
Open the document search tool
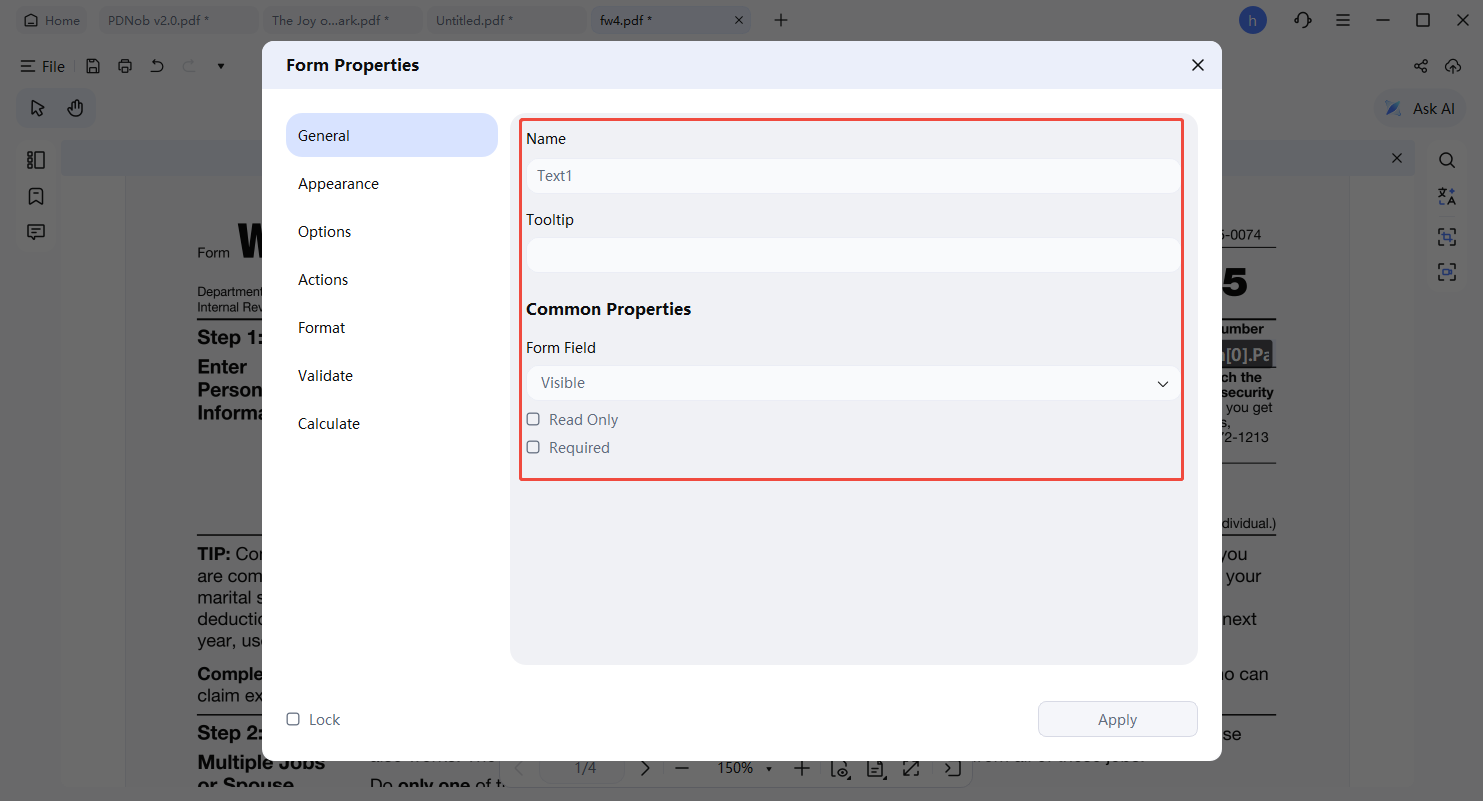(x=1446, y=160)
